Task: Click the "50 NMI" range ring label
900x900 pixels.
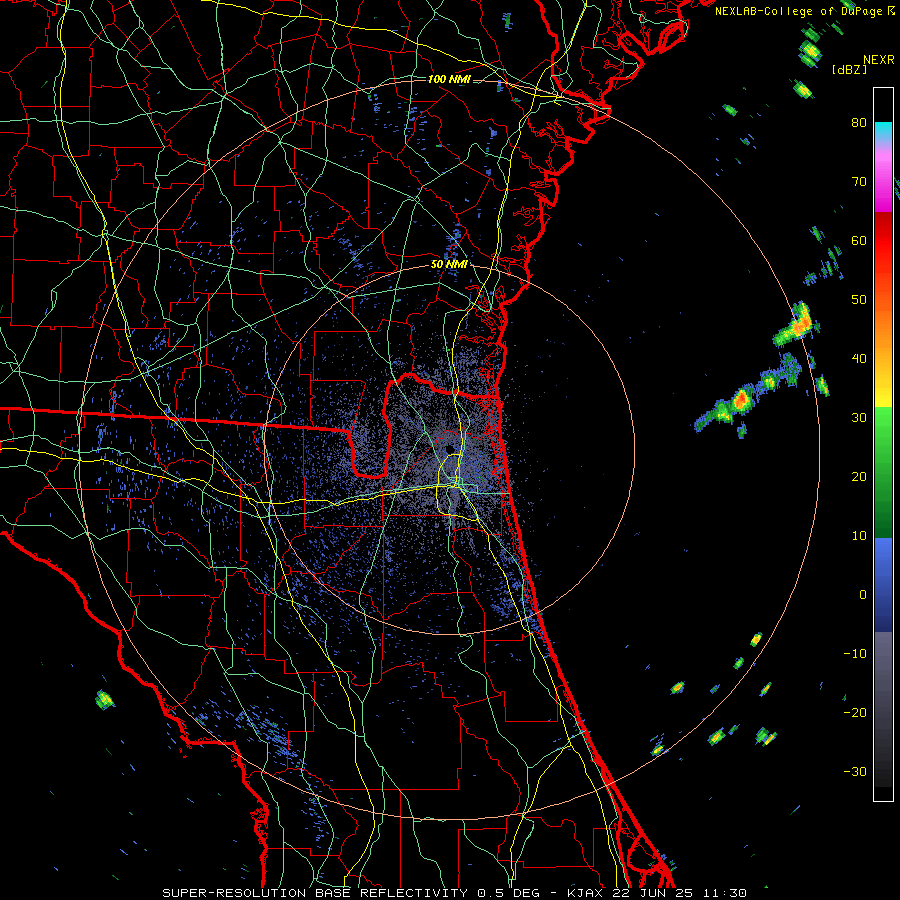Action: pyautogui.click(x=449, y=264)
